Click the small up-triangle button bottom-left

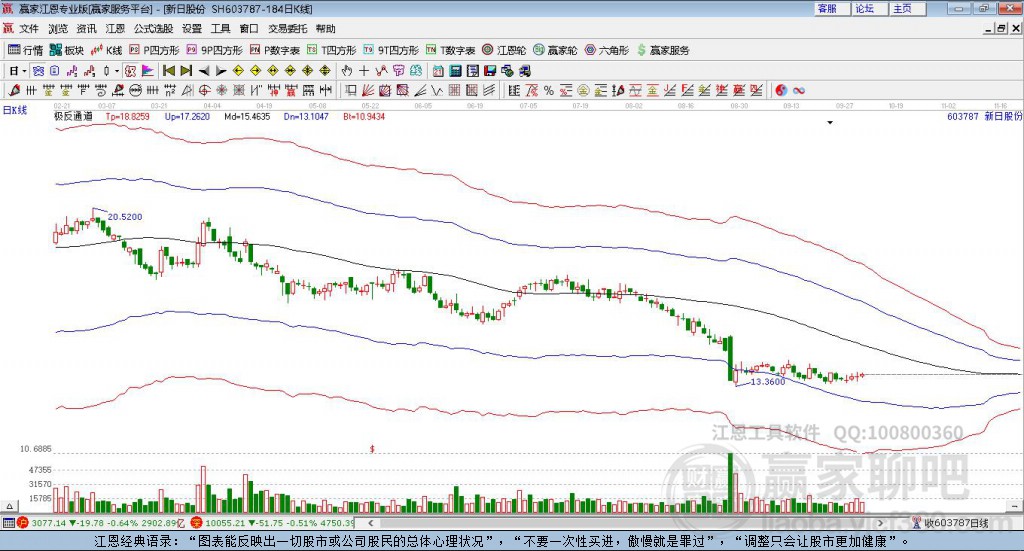pos(9,506)
